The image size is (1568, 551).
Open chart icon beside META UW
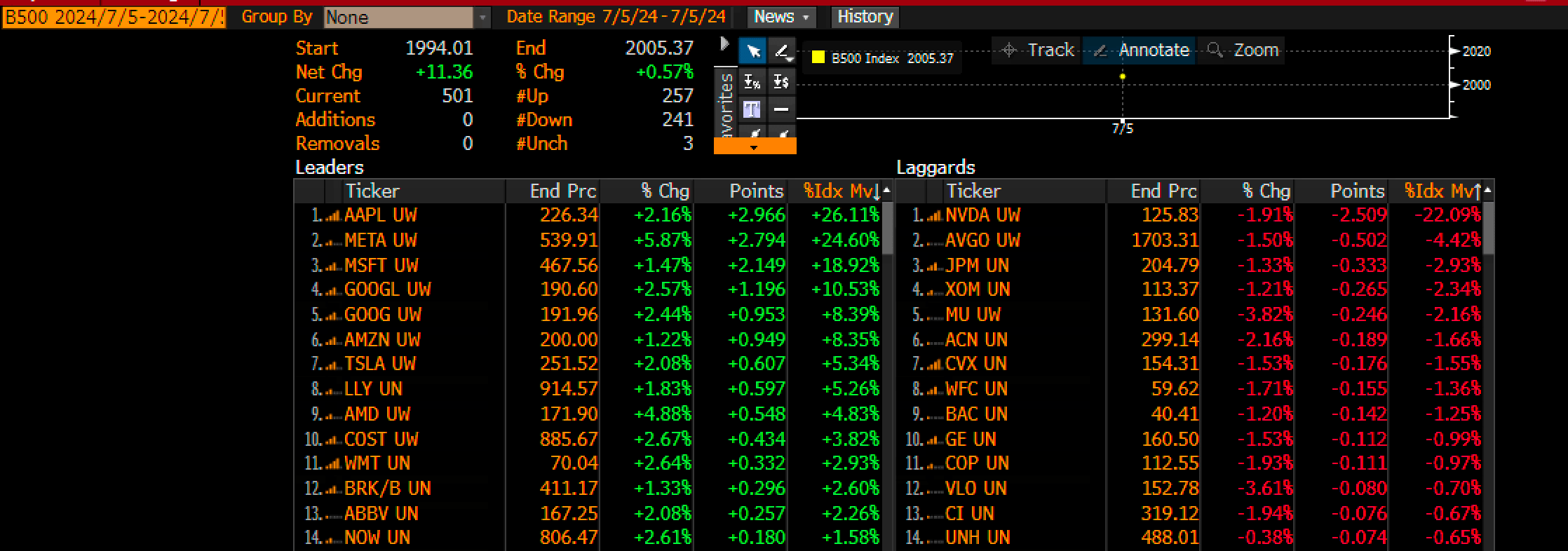333,241
